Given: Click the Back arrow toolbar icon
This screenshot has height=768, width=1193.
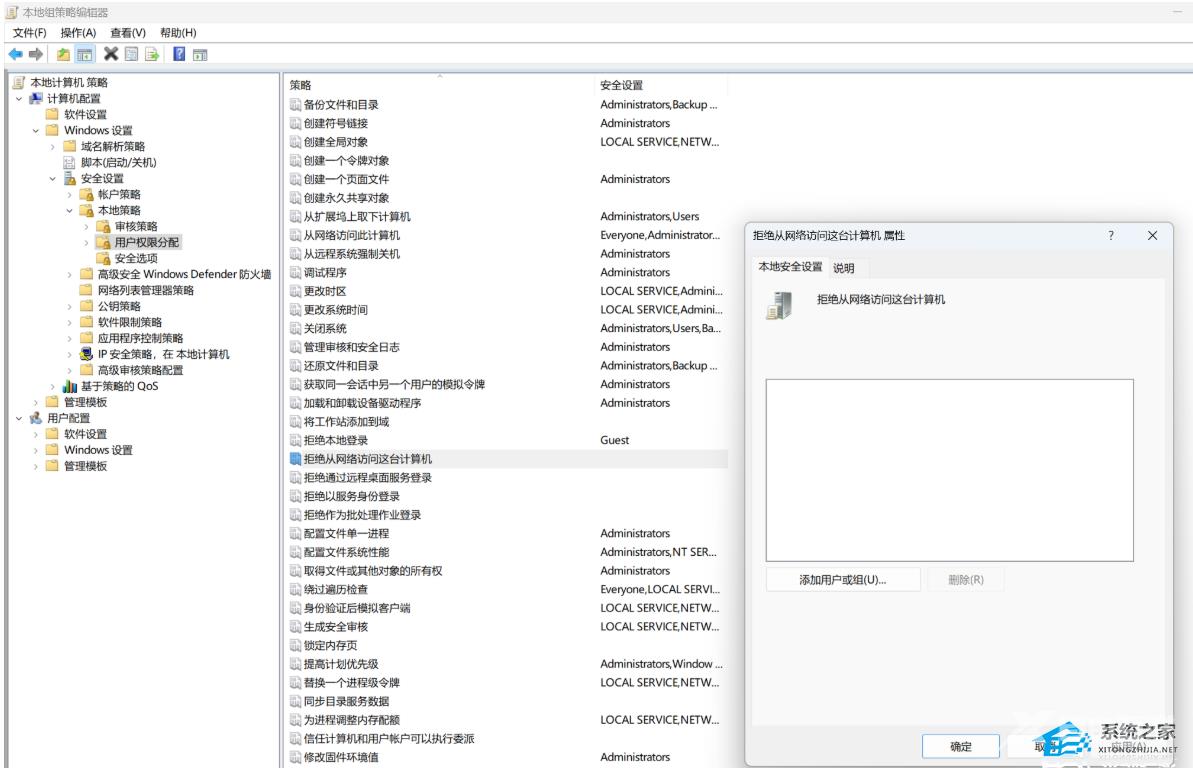Looking at the screenshot, I should point(15,54).
